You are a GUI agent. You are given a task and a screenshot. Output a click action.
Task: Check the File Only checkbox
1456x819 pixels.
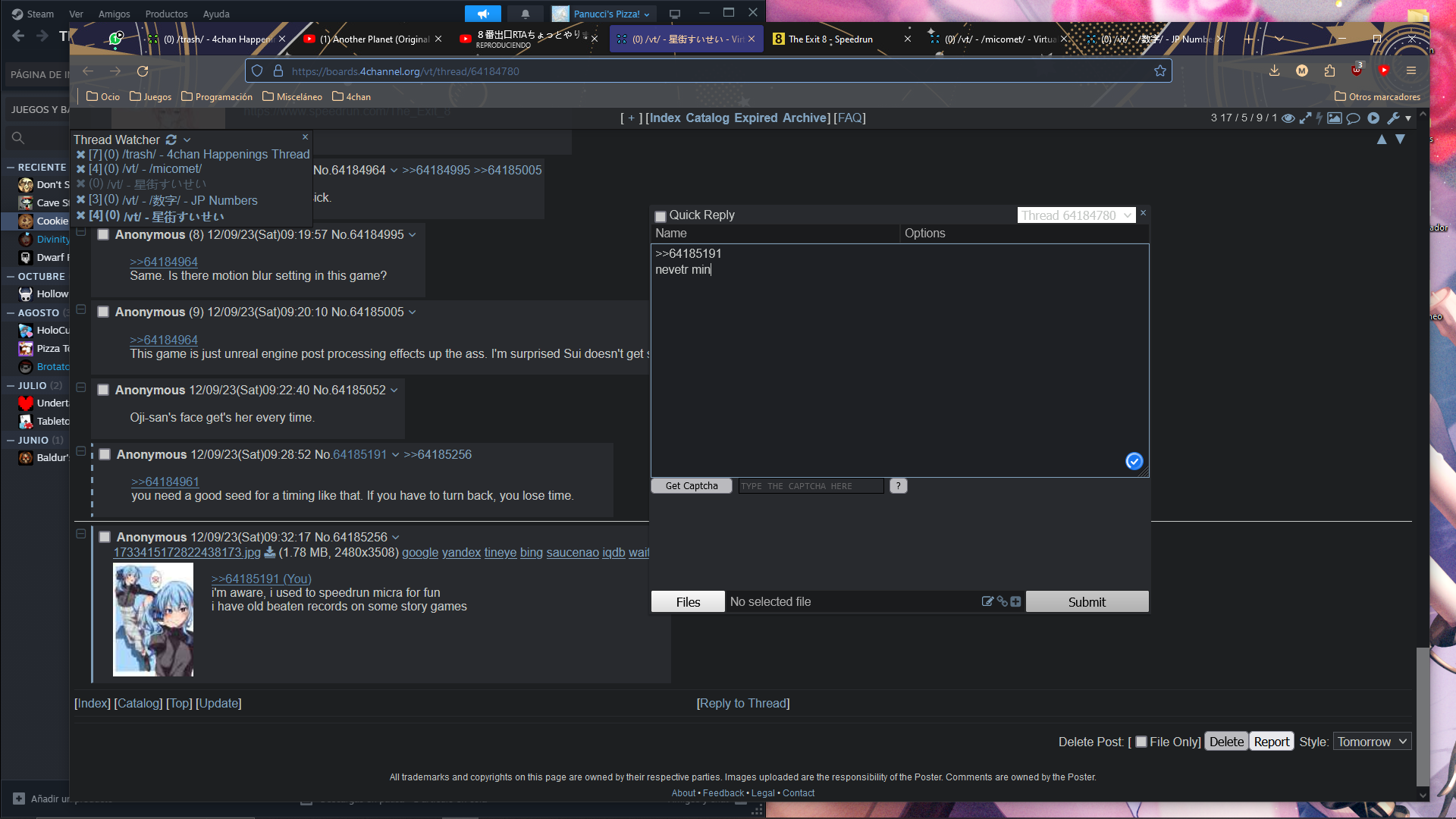[x=1141, y=742]
